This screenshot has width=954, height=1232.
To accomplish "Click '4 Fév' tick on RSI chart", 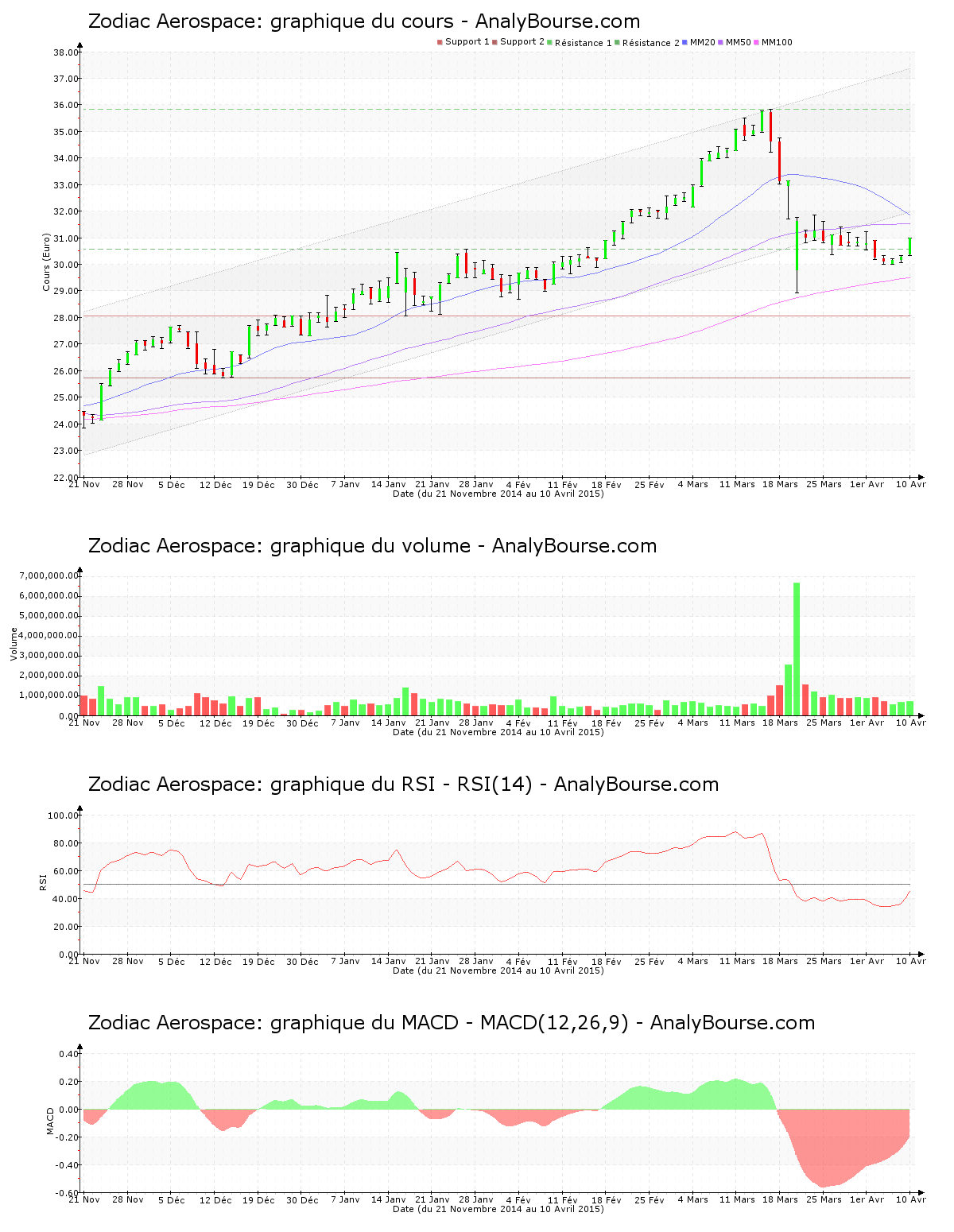I will pos(518,961).
